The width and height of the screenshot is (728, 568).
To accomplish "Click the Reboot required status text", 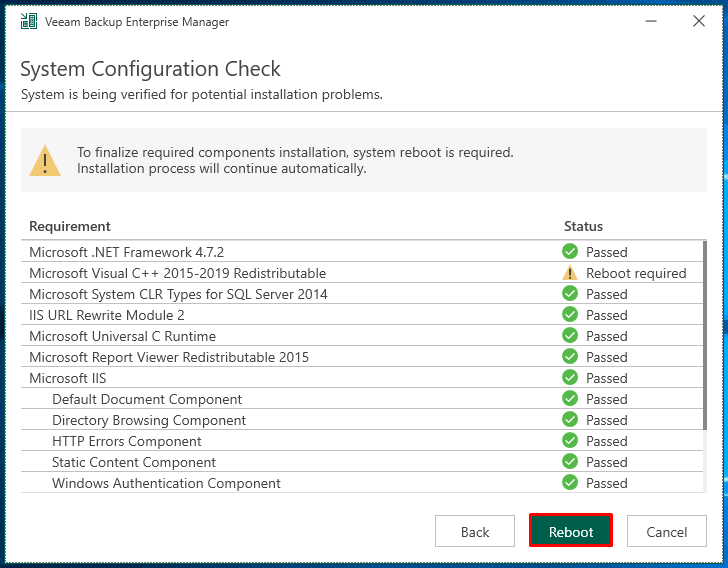I will pyautogui.click(x=636, y=273).
